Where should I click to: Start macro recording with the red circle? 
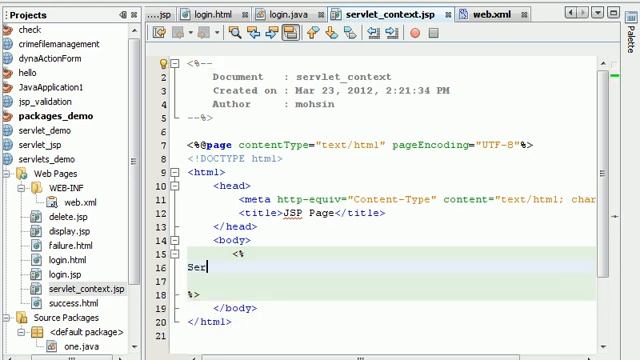[x=415, y=33]
